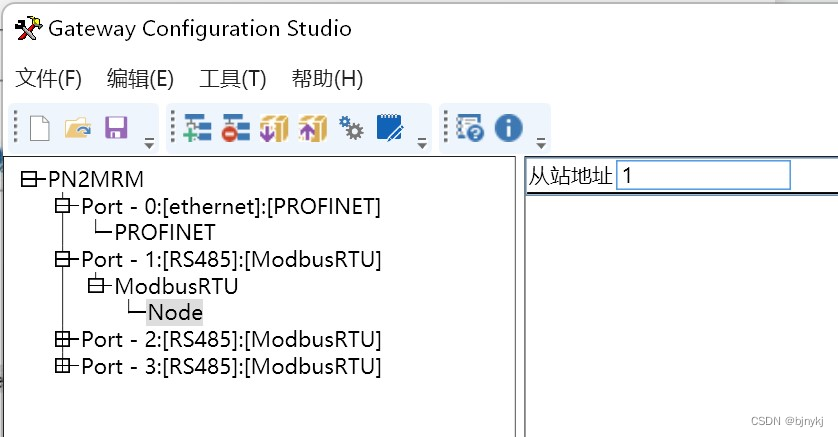Create a new configuration file

pos(40,129)
